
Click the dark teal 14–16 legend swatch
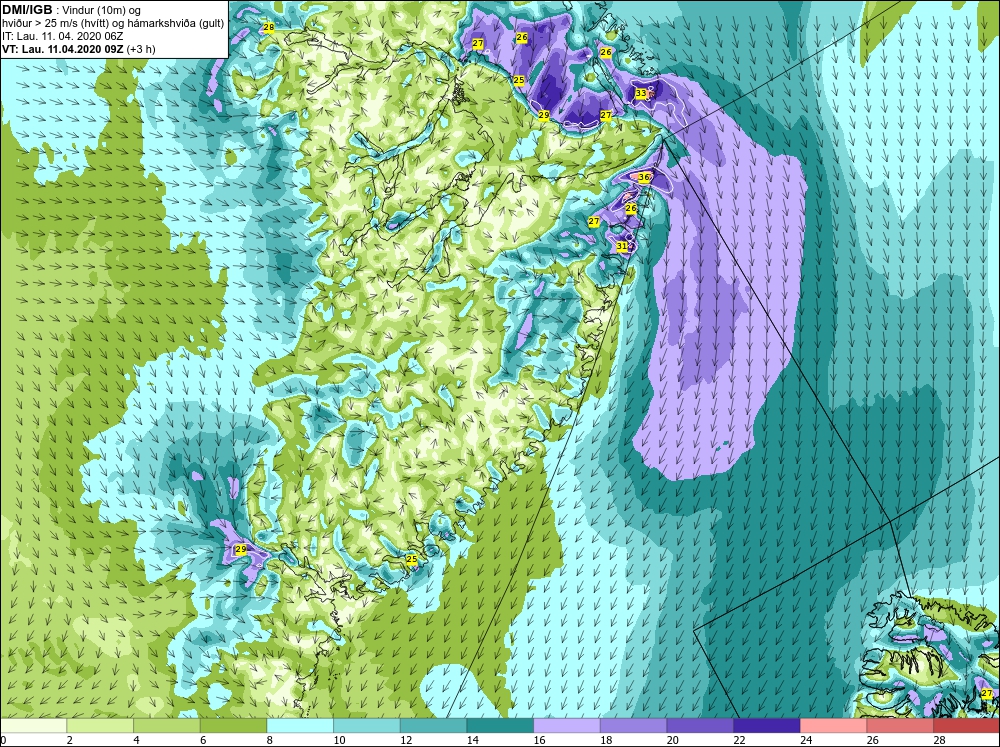point(500,725)
